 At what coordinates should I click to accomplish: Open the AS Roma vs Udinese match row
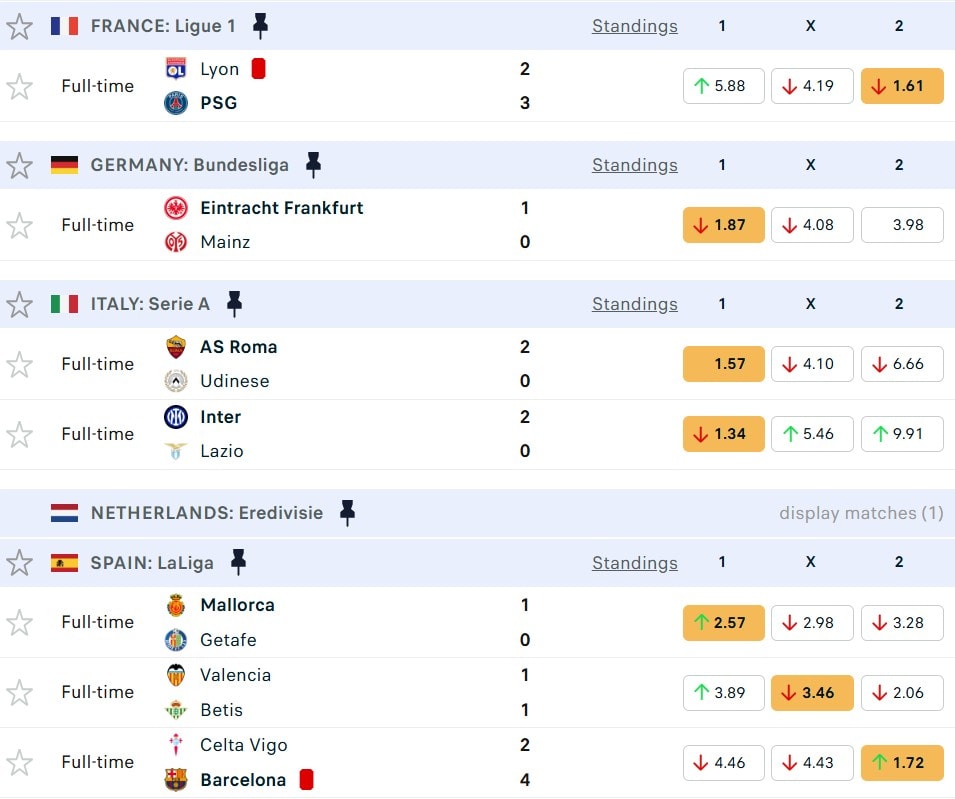point(350,364)
